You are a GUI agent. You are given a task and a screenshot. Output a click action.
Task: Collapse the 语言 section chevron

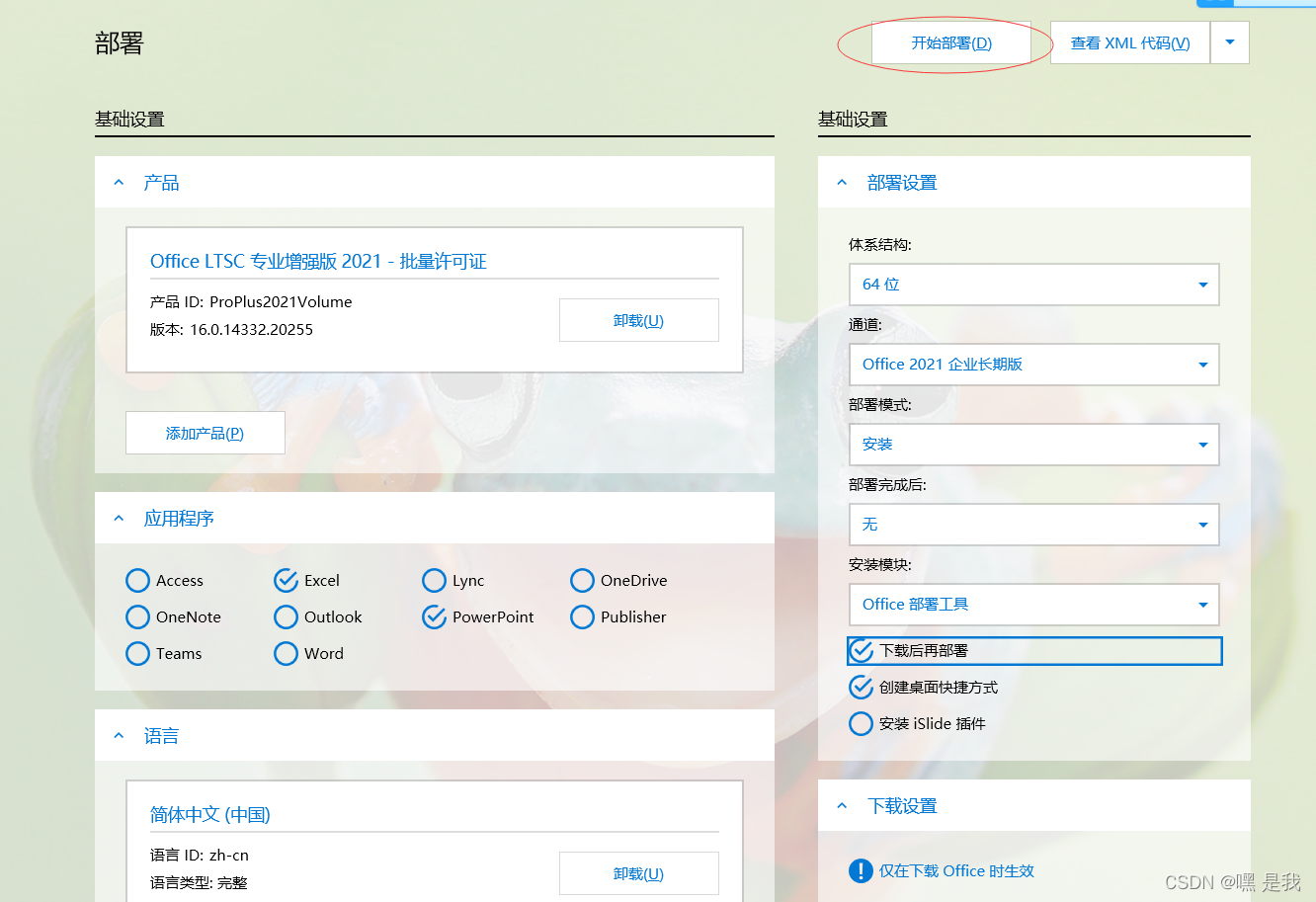pyautogui.click(x=120, y=736)
